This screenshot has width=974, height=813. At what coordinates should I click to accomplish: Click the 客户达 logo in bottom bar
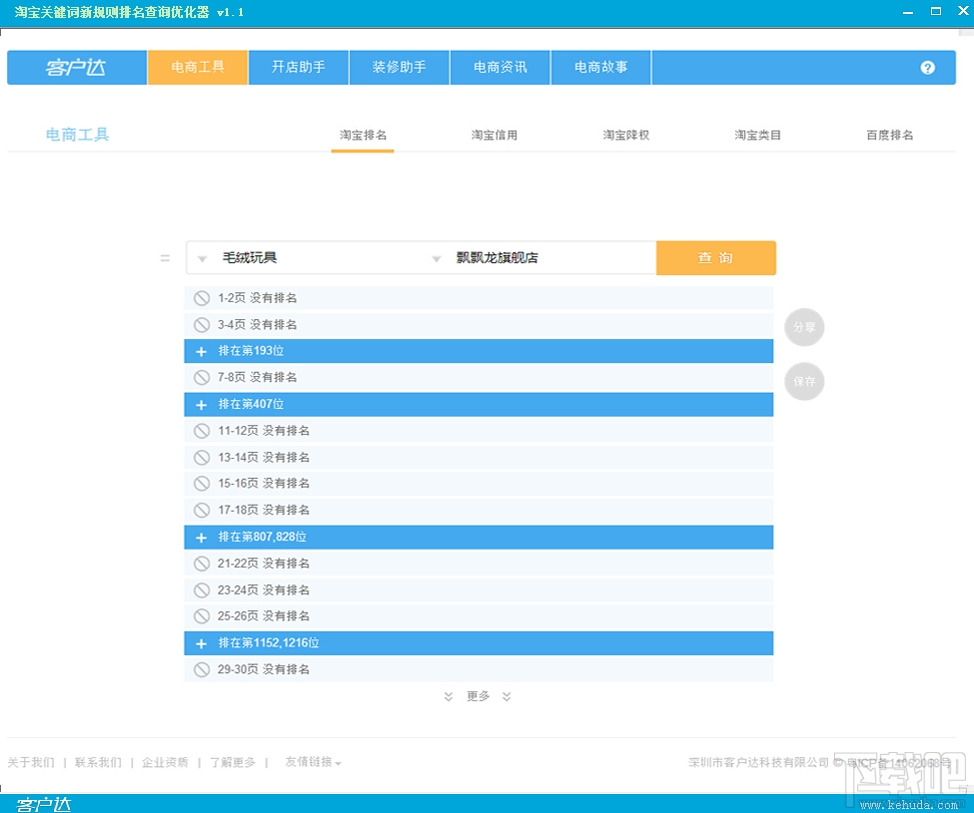point(43,805)
